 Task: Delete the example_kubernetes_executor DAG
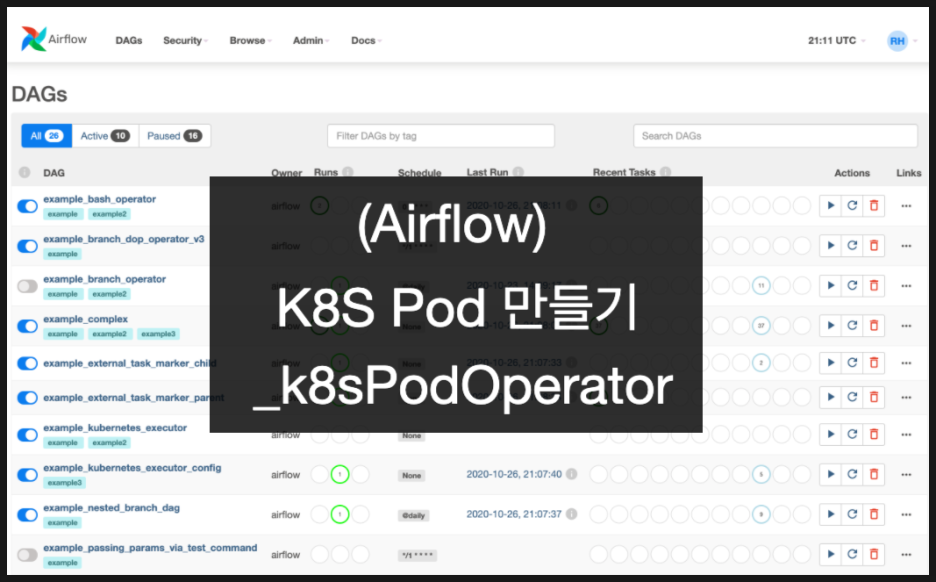click(874, 435)
